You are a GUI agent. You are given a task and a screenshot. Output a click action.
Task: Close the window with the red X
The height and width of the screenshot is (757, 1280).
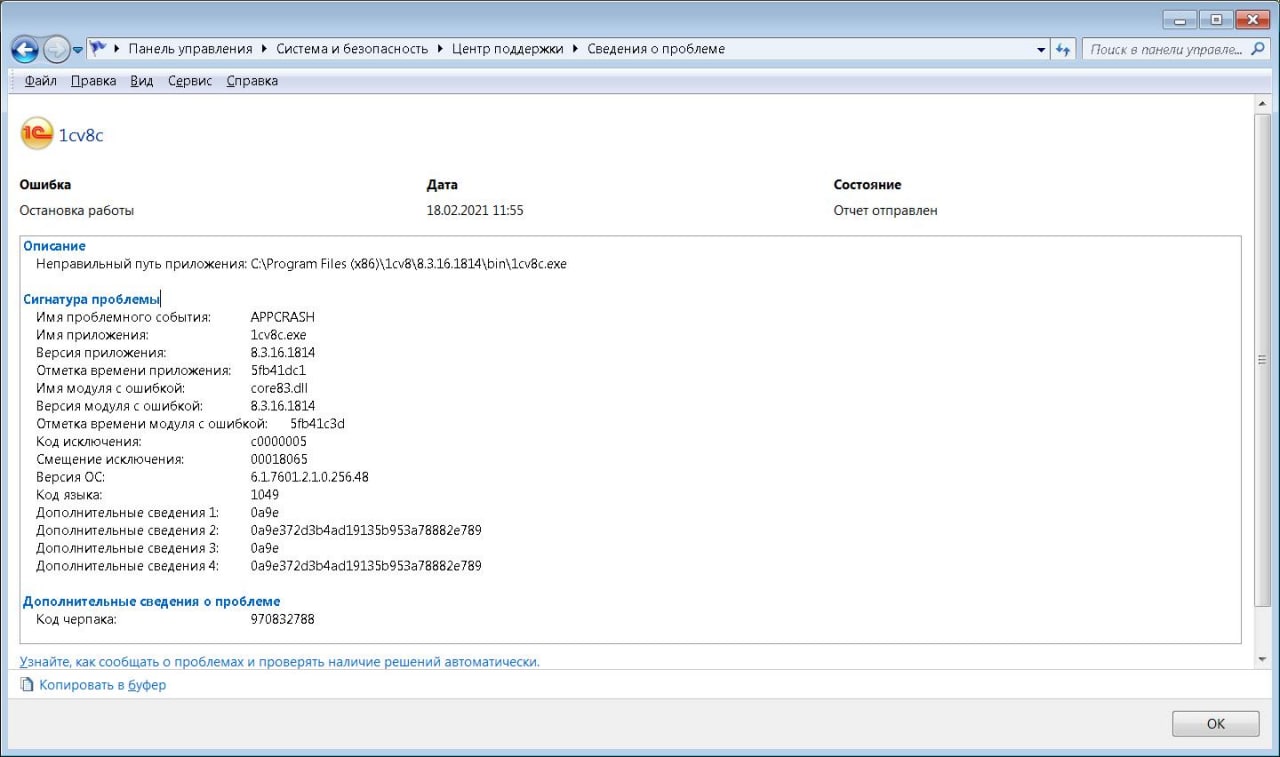pos(1251,19)
